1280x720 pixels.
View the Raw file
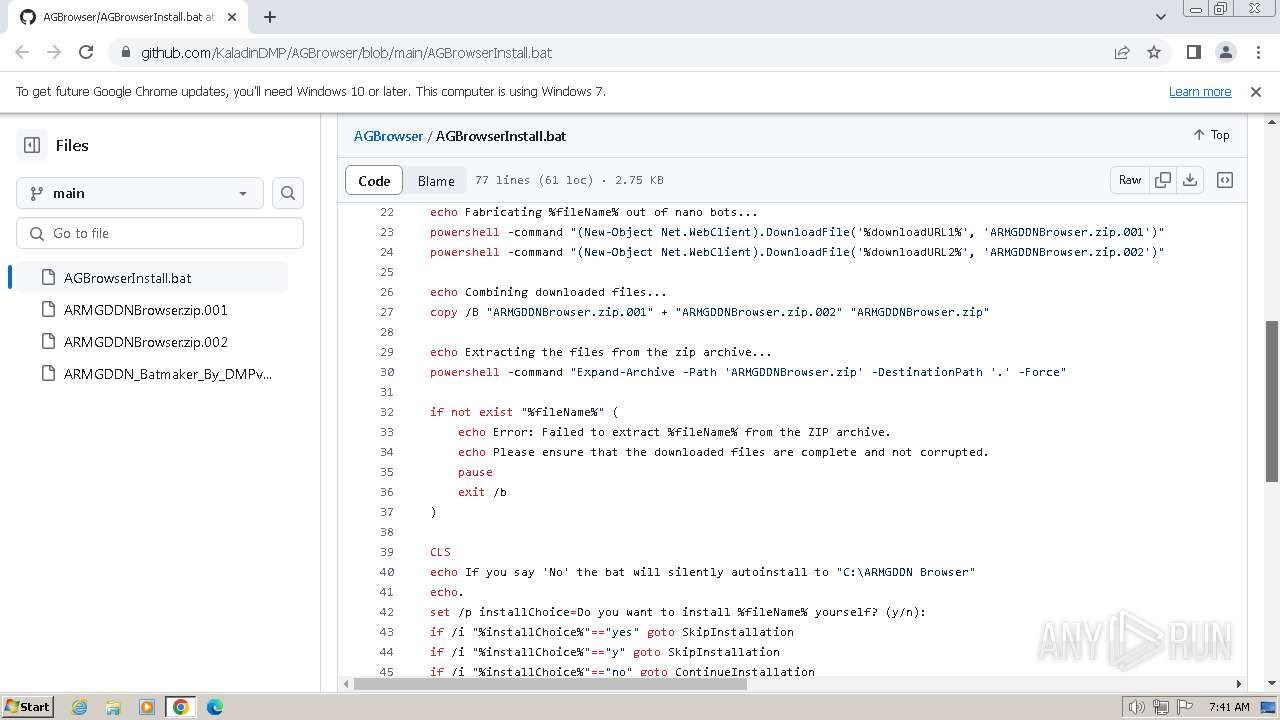pos(1130,180)
